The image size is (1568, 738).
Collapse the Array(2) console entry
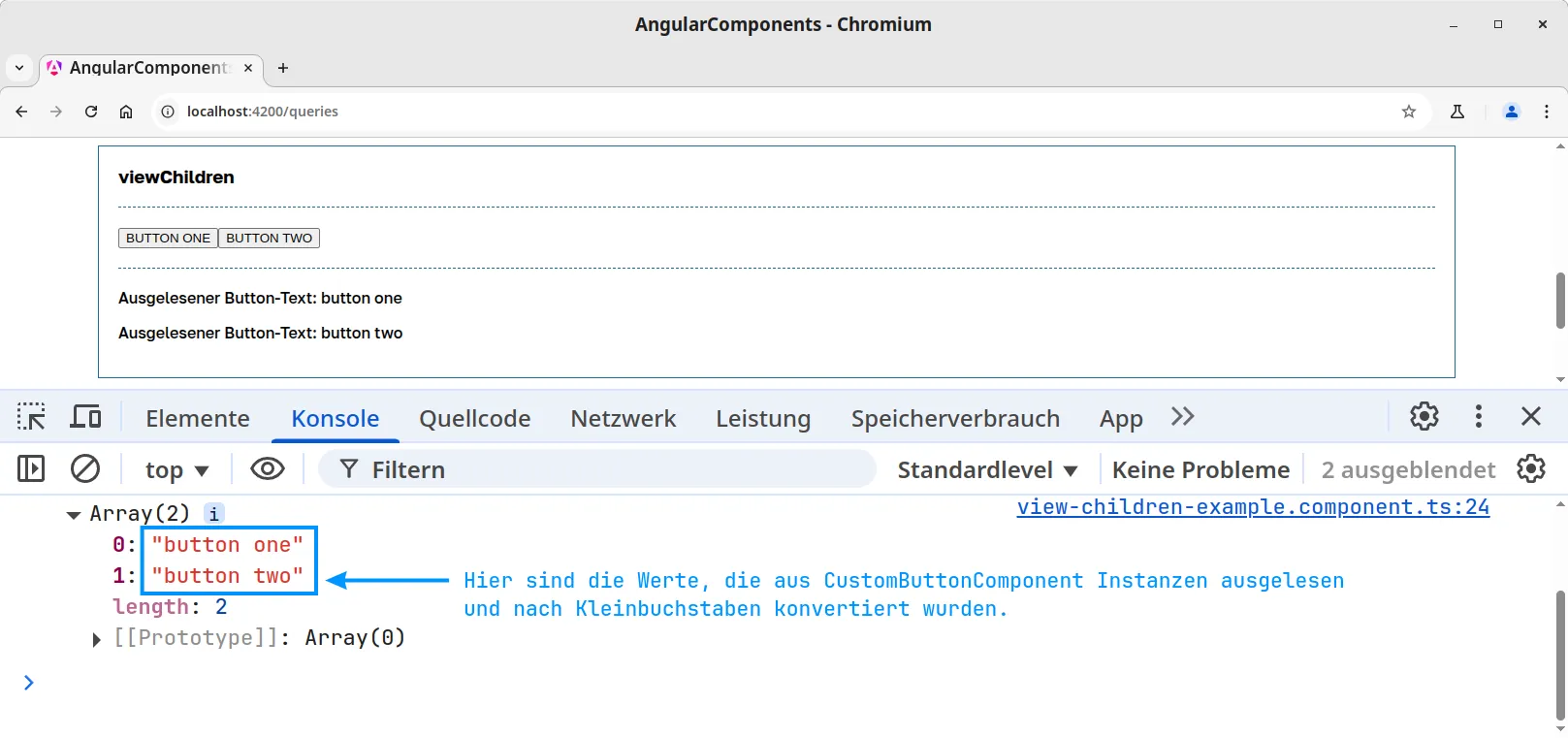point(74,515)
